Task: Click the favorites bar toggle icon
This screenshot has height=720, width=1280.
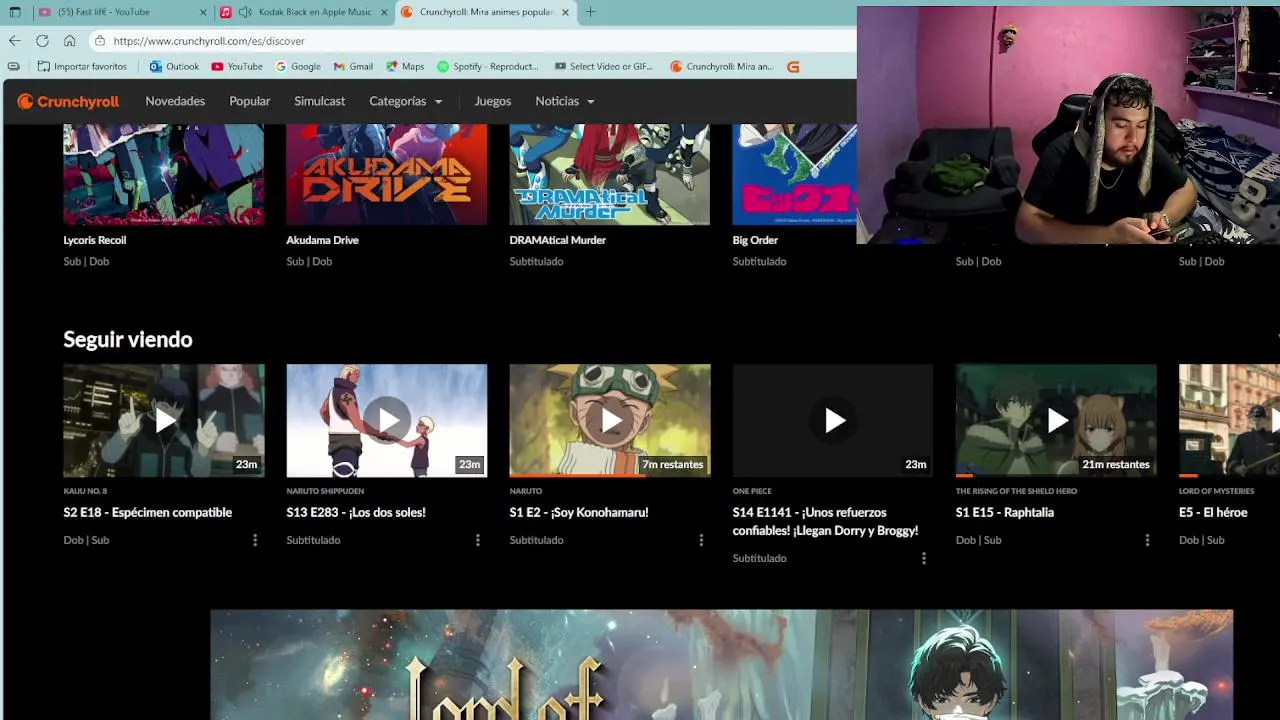Action: pos(13,67)
